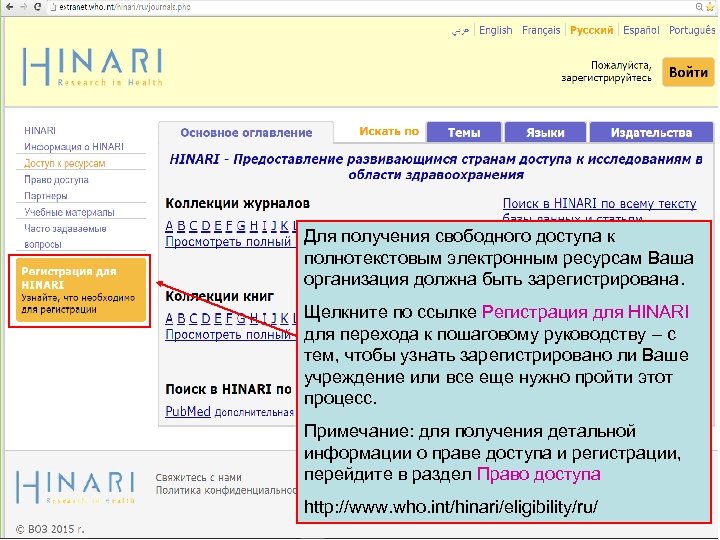
Task: Select journal collection letter C
Action: pyautogui.click(x=193, y=226)
